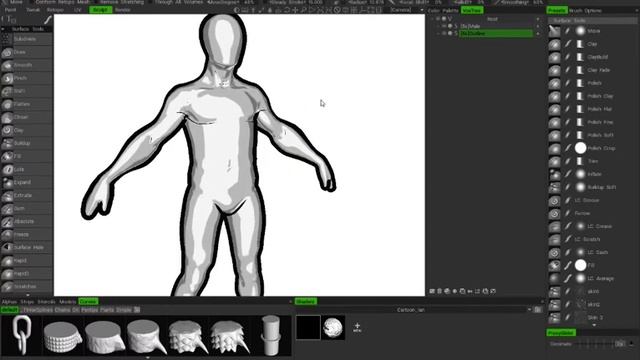This screenshot has height=360, width=640.
Task: Open the Retopo room tab
Action: click(55, 10)
